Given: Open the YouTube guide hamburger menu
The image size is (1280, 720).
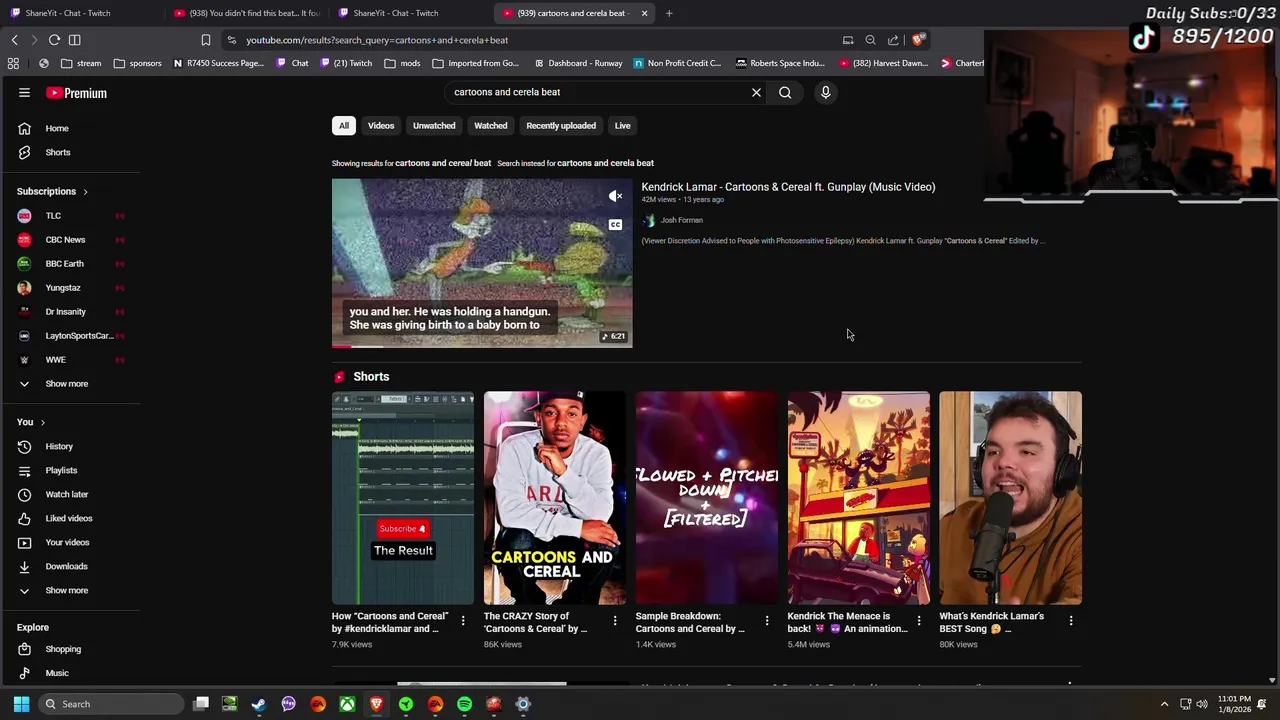Looking at the screenshot, I should [24, 93].
